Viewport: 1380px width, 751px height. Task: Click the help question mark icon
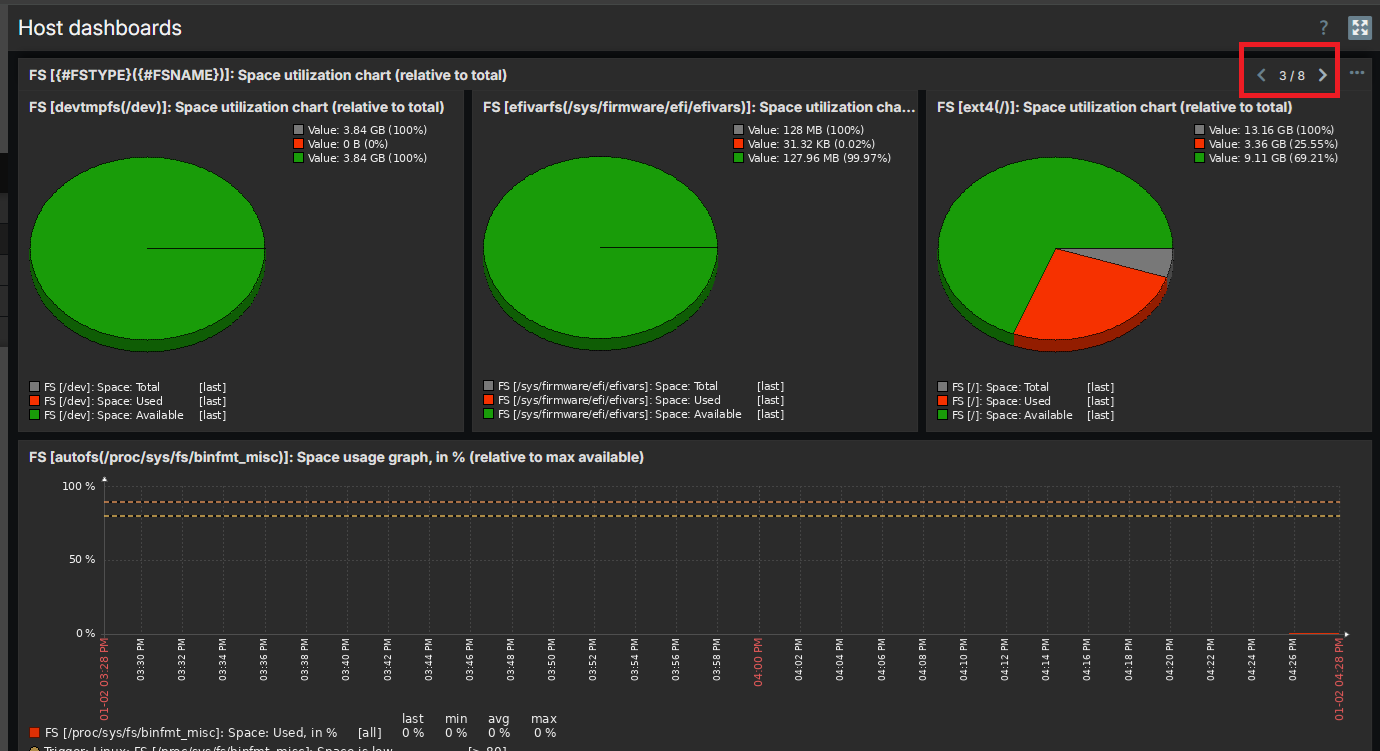coord(1323,28)
